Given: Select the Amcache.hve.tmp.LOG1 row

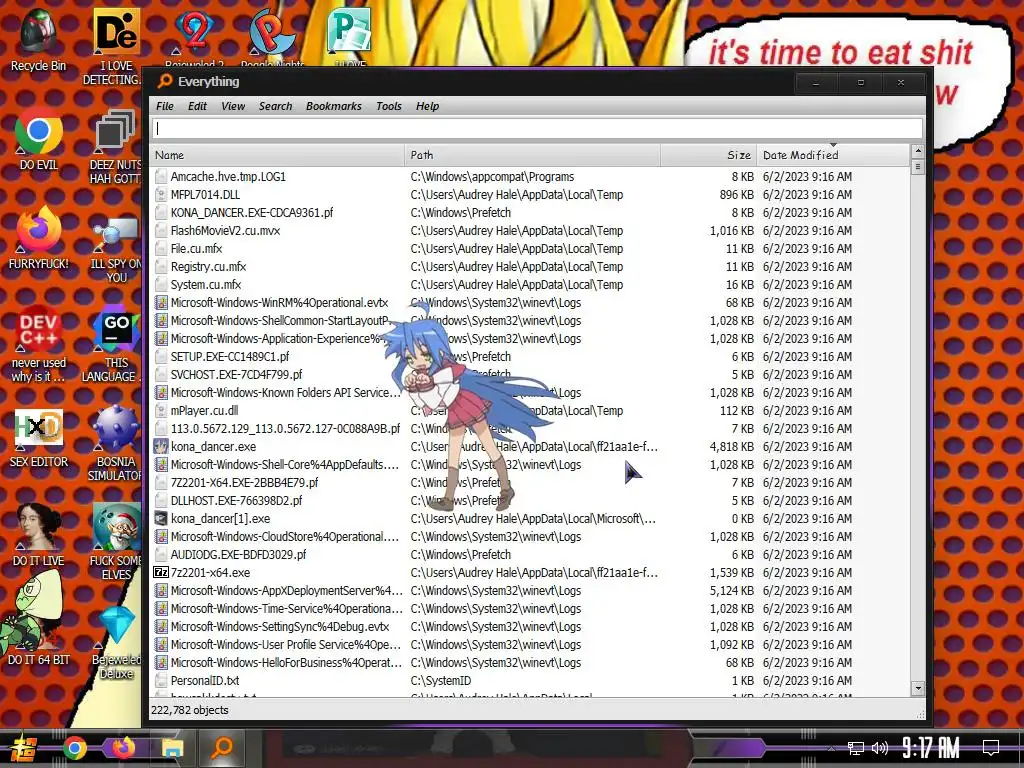Looking at the screenshot, I should coord(530,177).
